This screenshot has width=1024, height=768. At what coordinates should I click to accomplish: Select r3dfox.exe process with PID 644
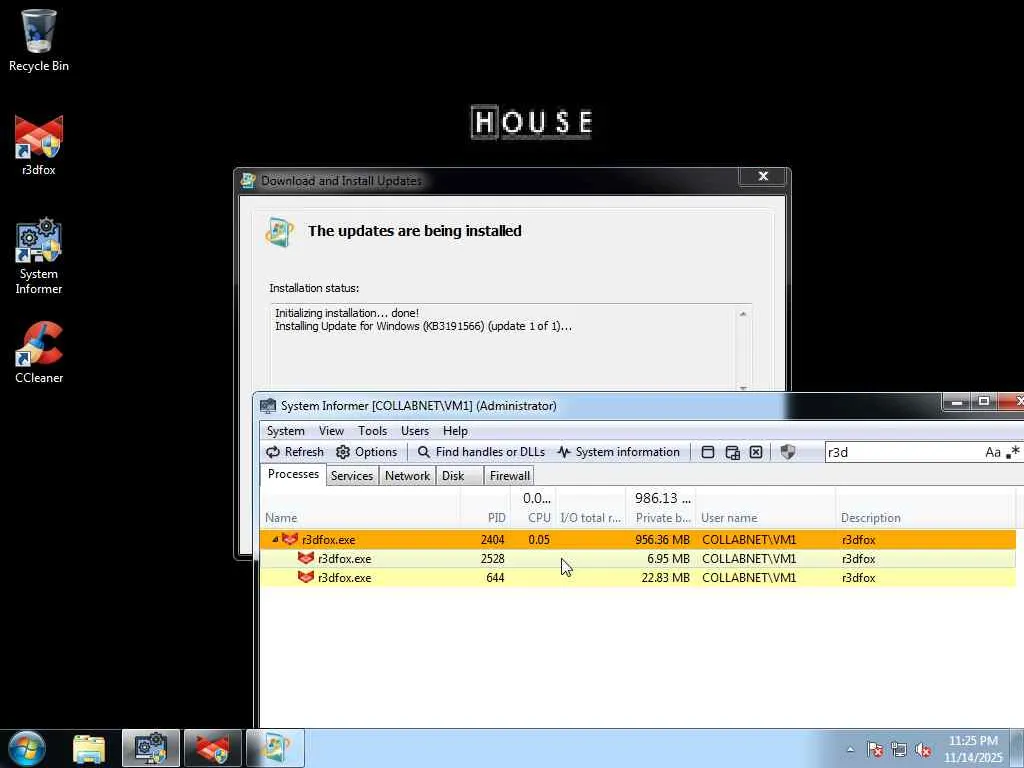pyautogui.click(x=637, y=577)
